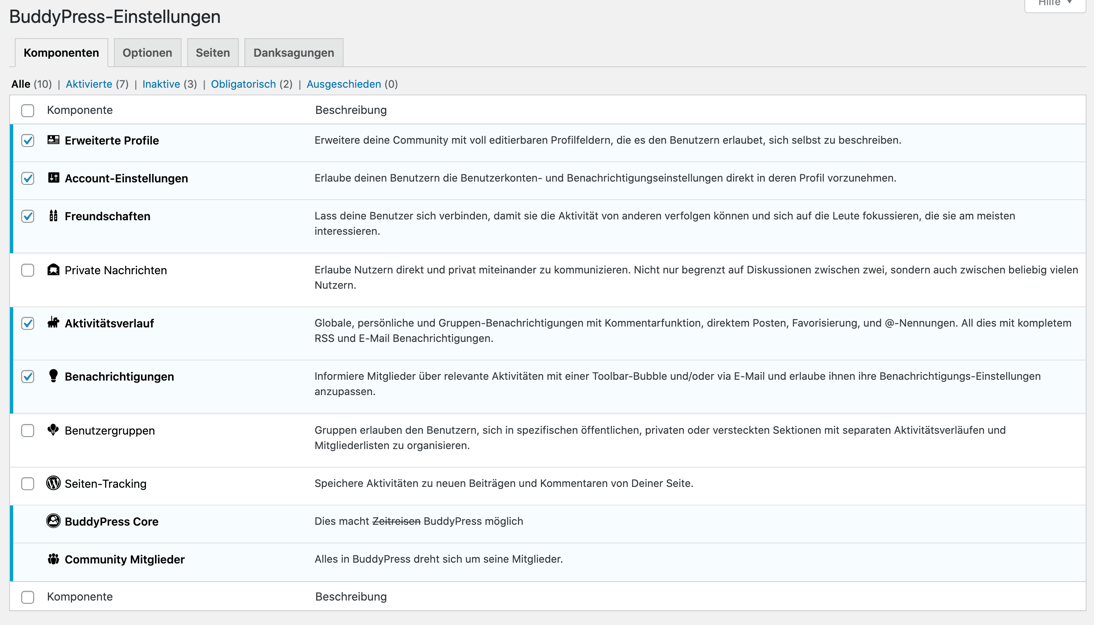
Task: Disable the Benachrichtigungen checkbox
Action: click(x=27, y=377)
